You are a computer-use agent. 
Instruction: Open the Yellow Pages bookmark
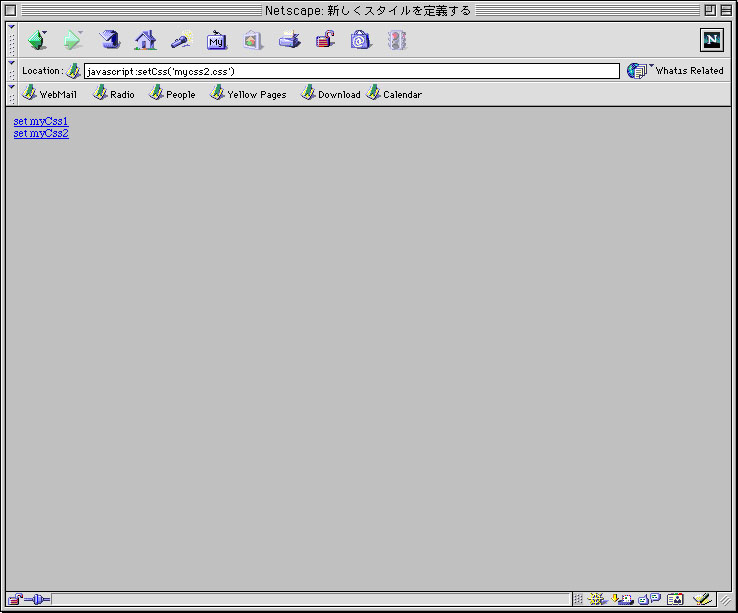248,93
